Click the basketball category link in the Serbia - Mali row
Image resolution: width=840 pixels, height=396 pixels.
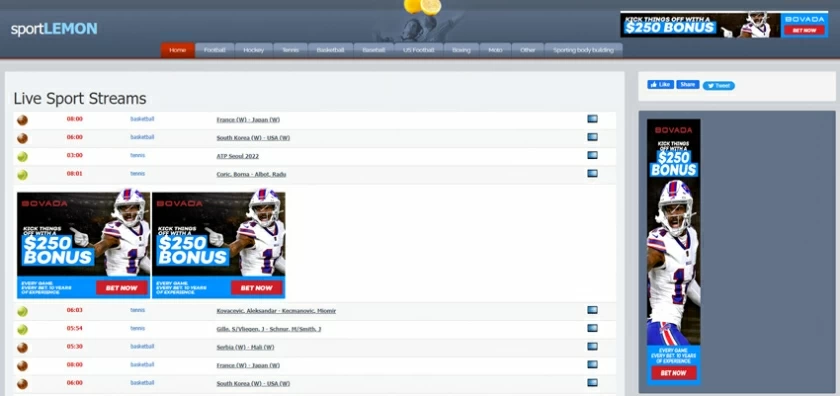click(142, 346)
